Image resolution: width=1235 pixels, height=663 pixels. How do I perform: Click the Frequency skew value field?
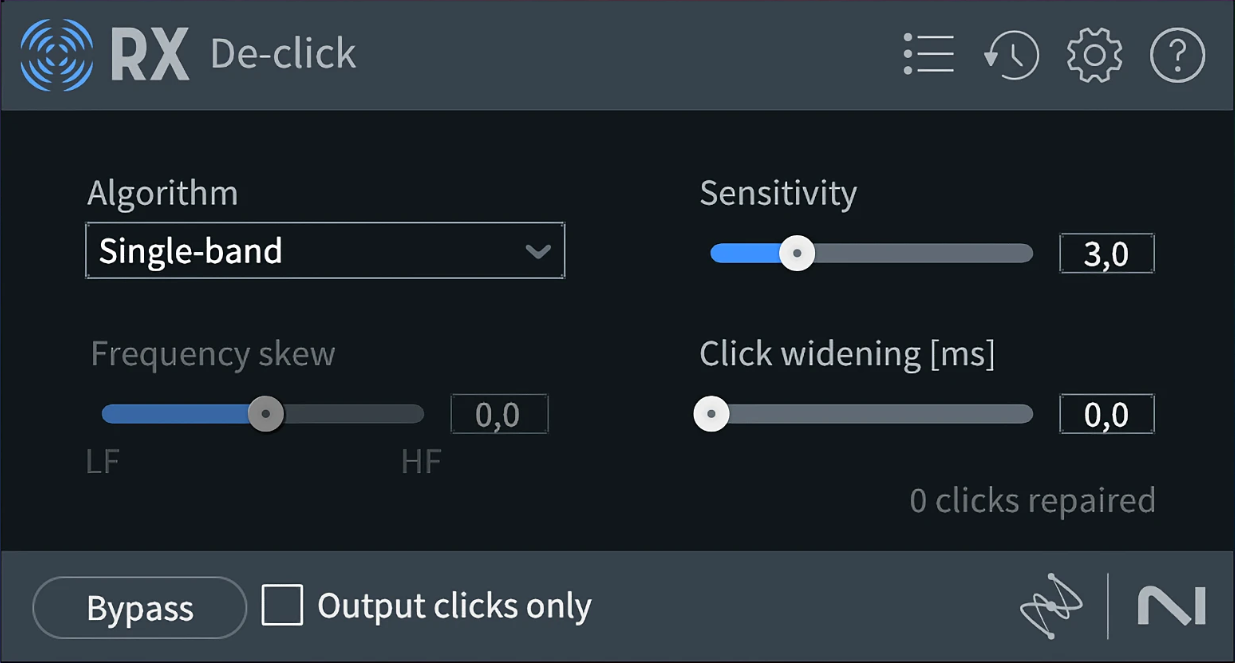click(x=499, y=414)
